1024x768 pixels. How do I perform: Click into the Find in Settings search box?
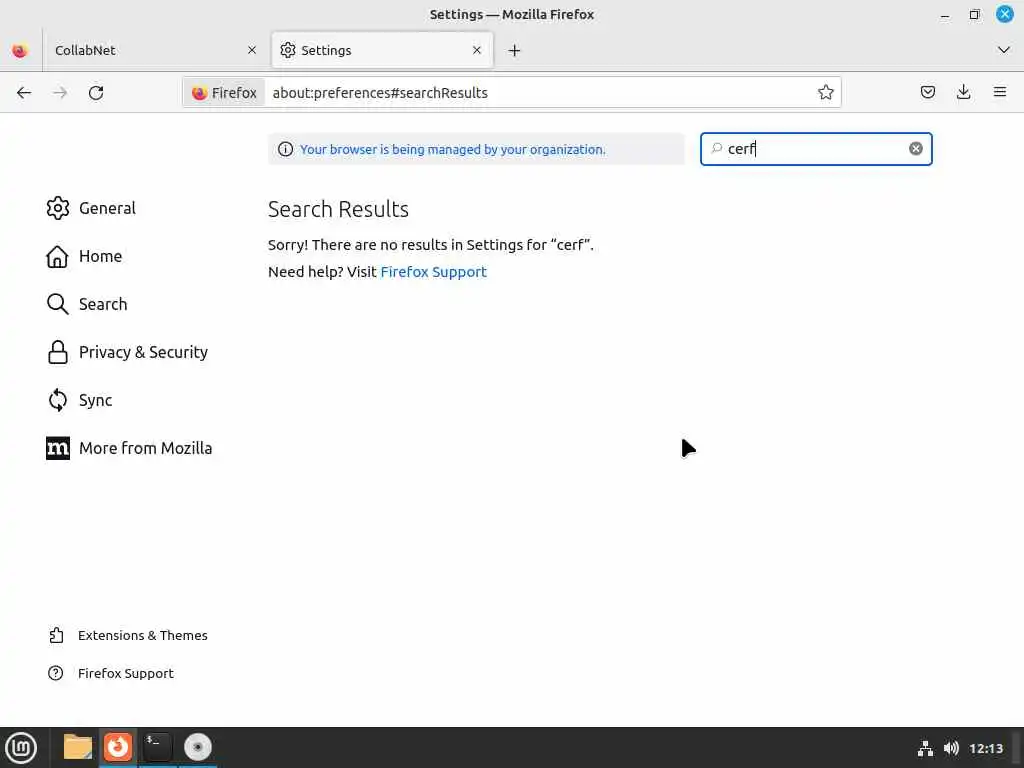(x=816, y=149)
